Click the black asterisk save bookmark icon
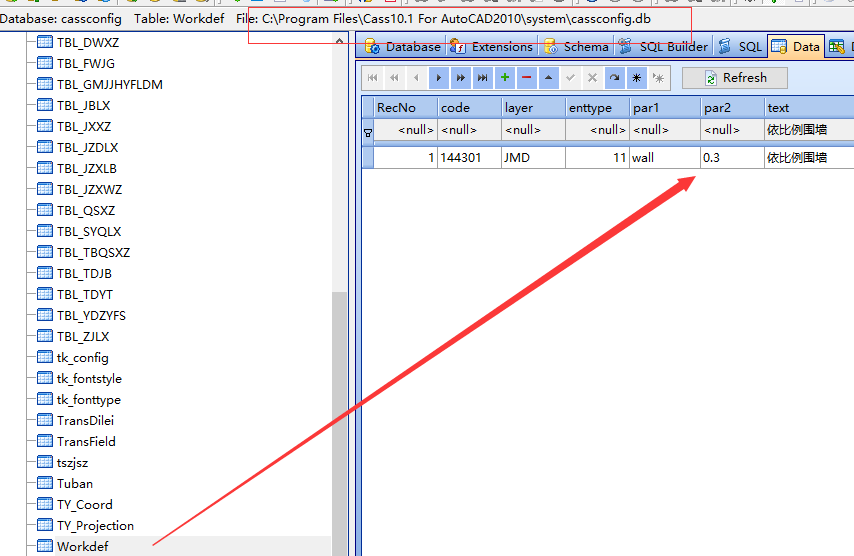Screen dimensions: 854x556 tap(636, 78)
